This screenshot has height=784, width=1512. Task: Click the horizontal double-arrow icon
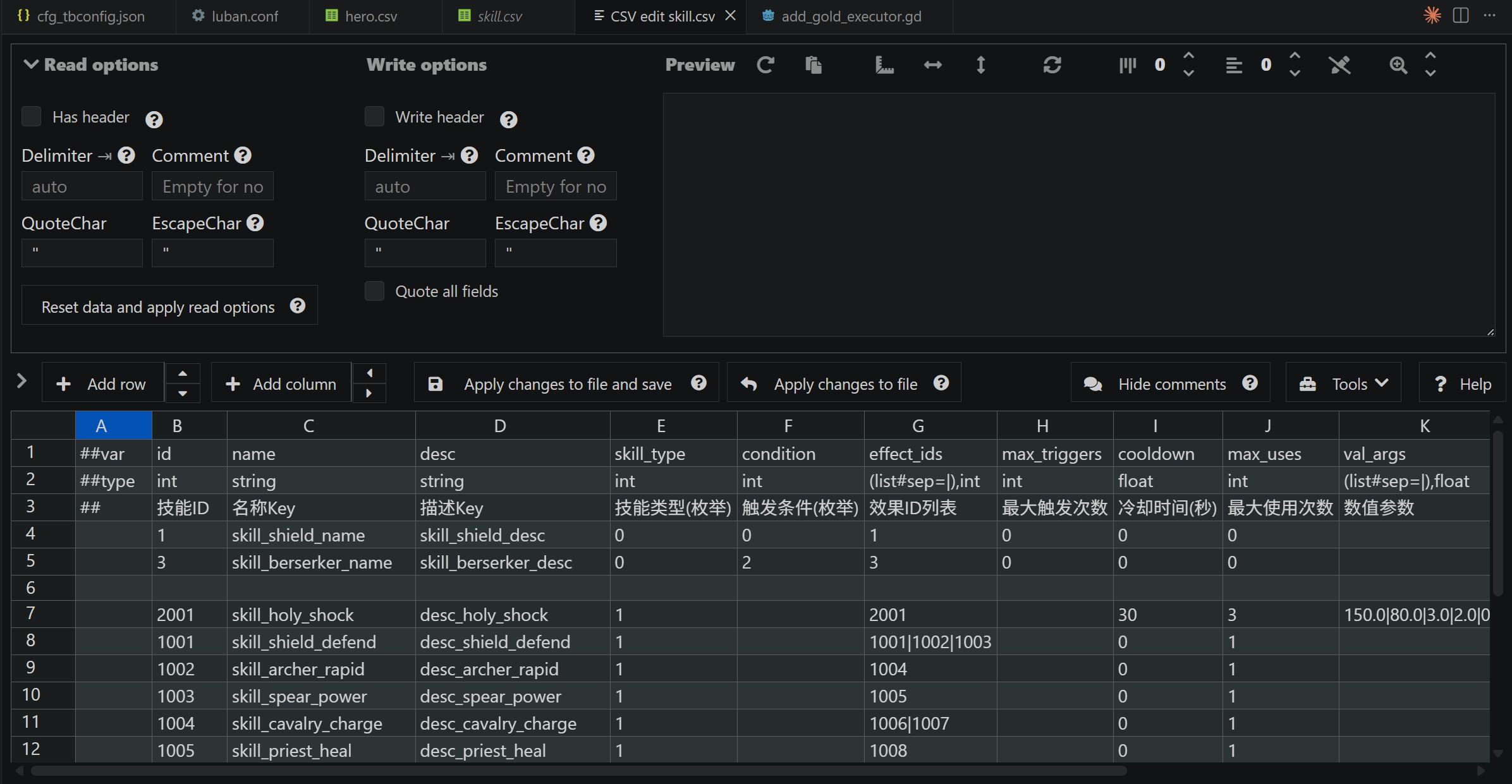click(x=933, y=64)
